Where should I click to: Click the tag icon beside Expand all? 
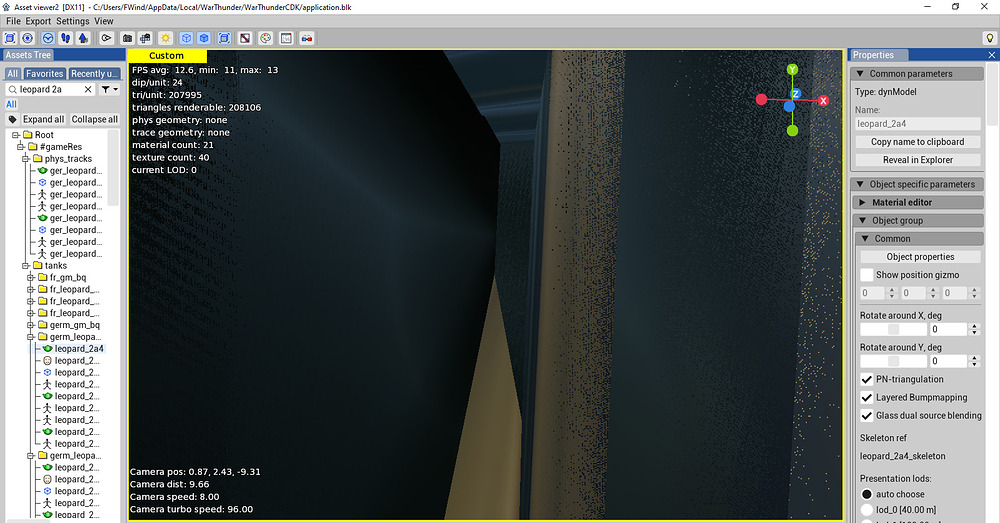click(12, 119)
